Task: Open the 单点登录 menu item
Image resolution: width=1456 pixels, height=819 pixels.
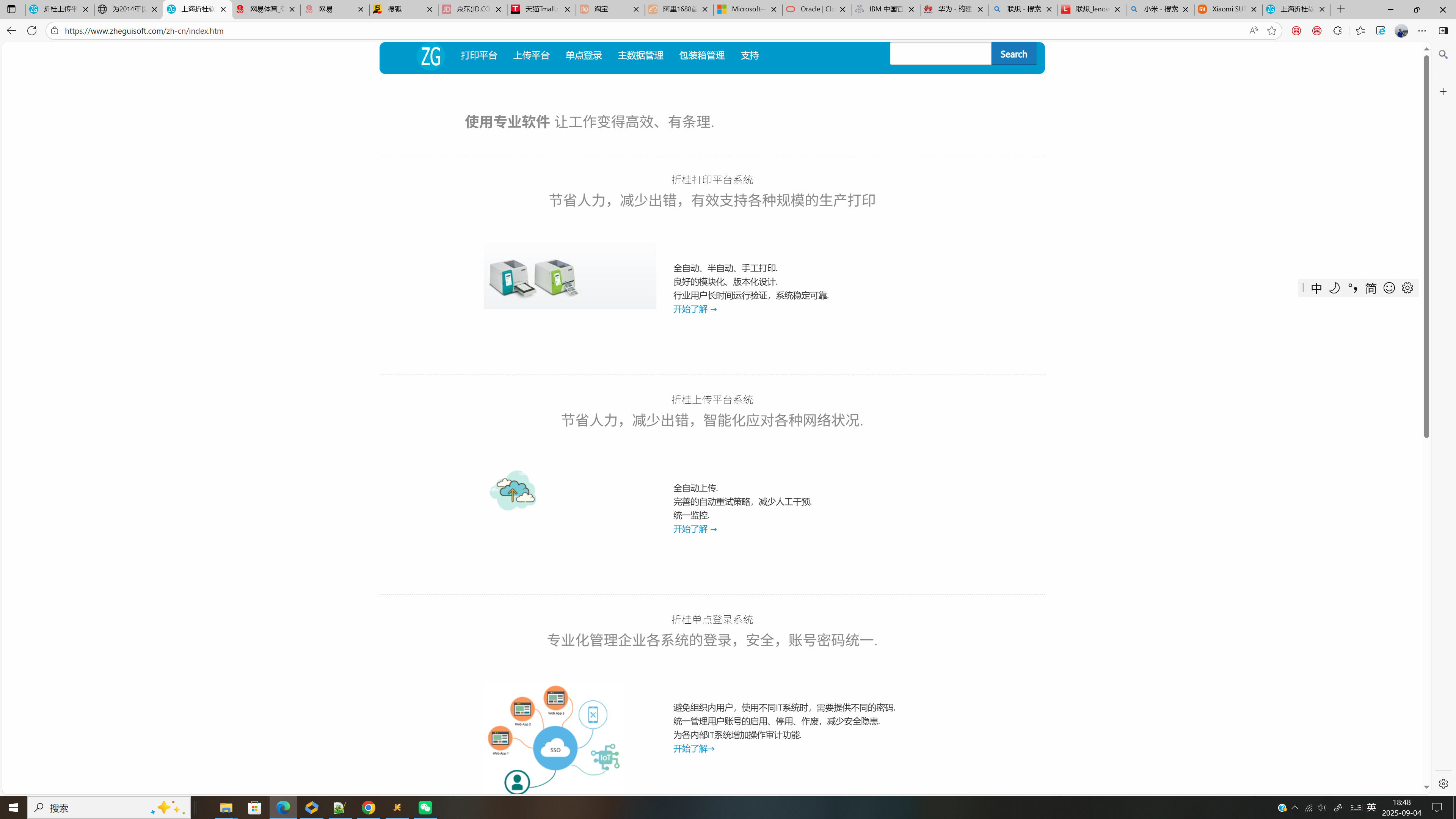Action: (x=583, y=55)
